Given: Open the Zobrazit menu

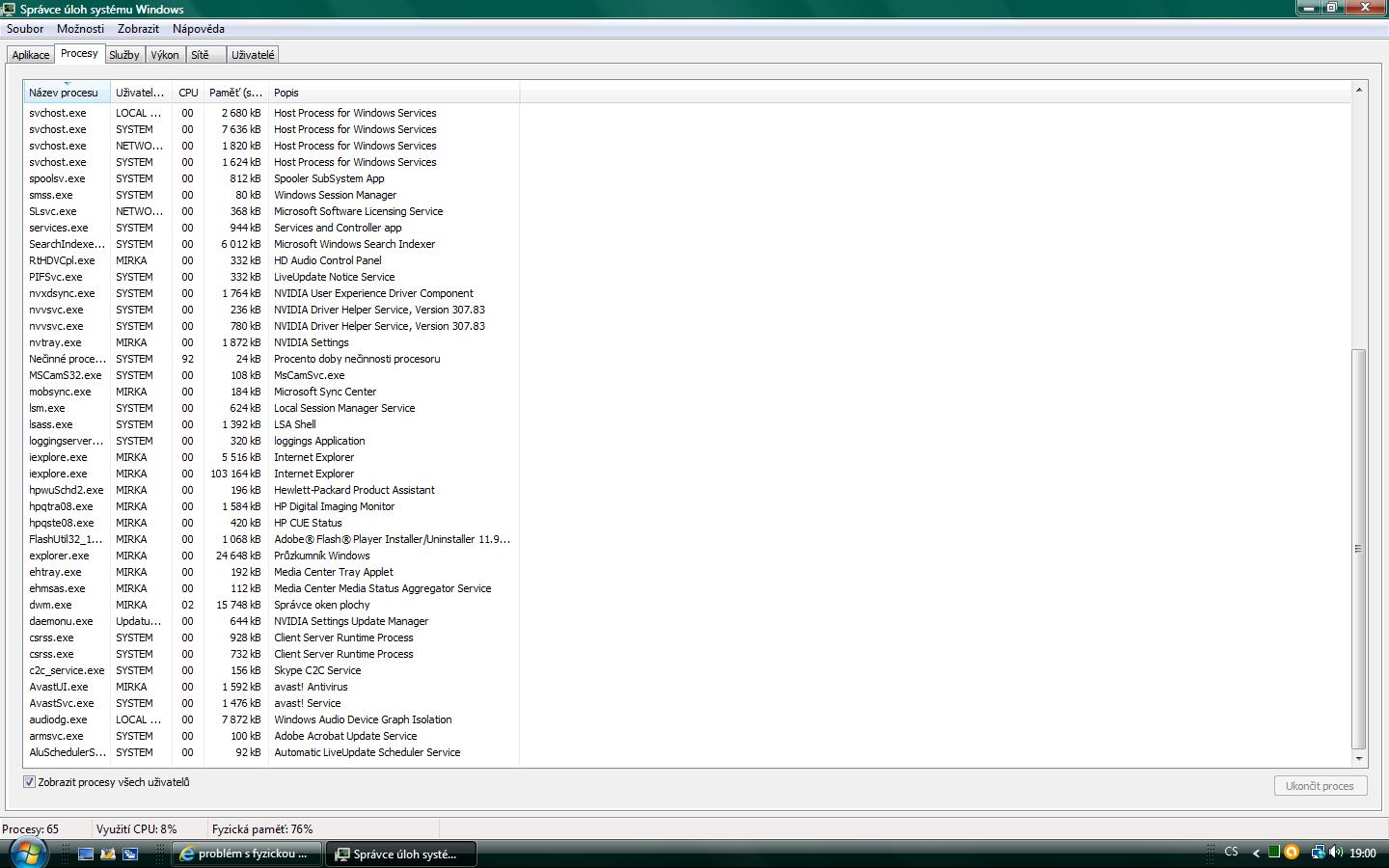Looking at the screenshot, I should click(x=138, y=29).
